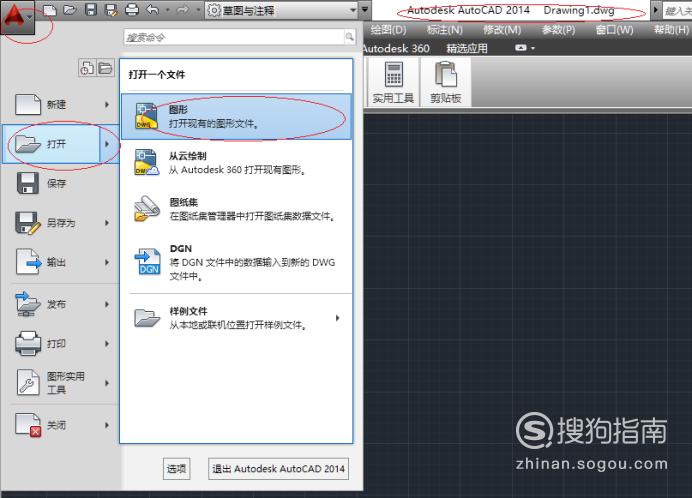Expand the 打印 submenu arrow
The width and height of the screenshot is (692, 498).
coord(107,343)
